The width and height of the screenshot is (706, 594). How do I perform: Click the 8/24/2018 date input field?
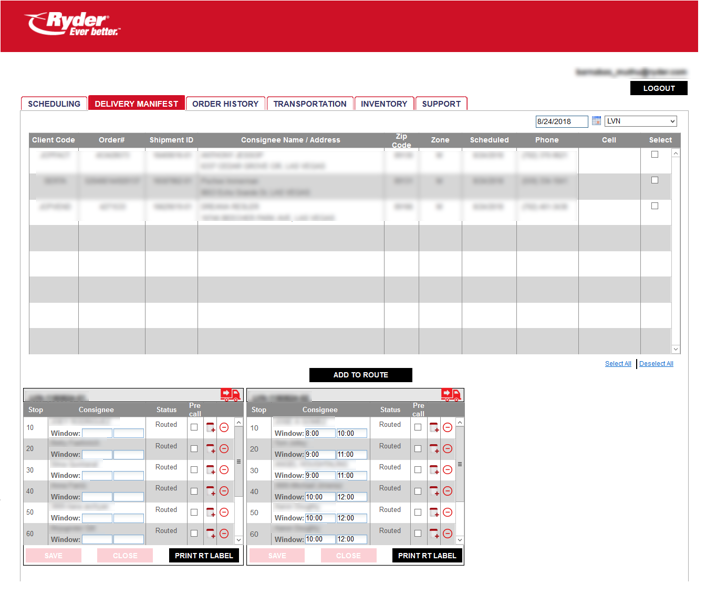tap(561, 121)
